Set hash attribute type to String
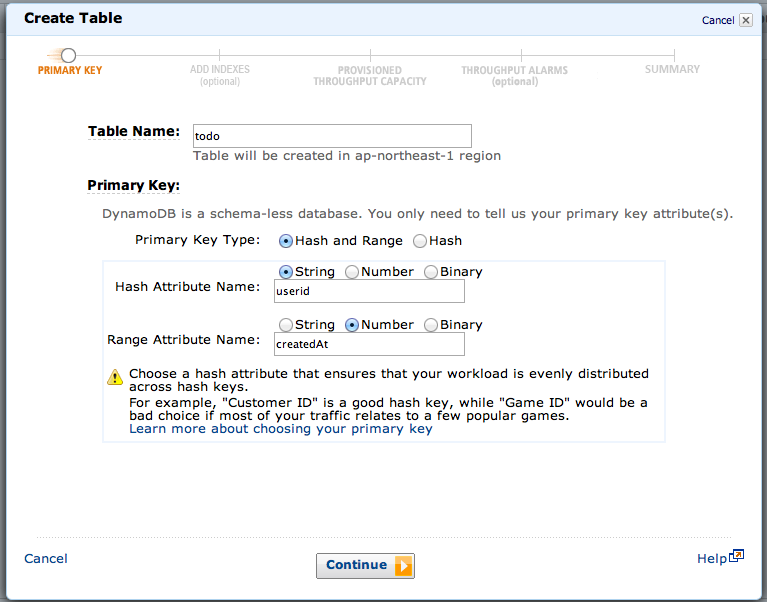 286,272
